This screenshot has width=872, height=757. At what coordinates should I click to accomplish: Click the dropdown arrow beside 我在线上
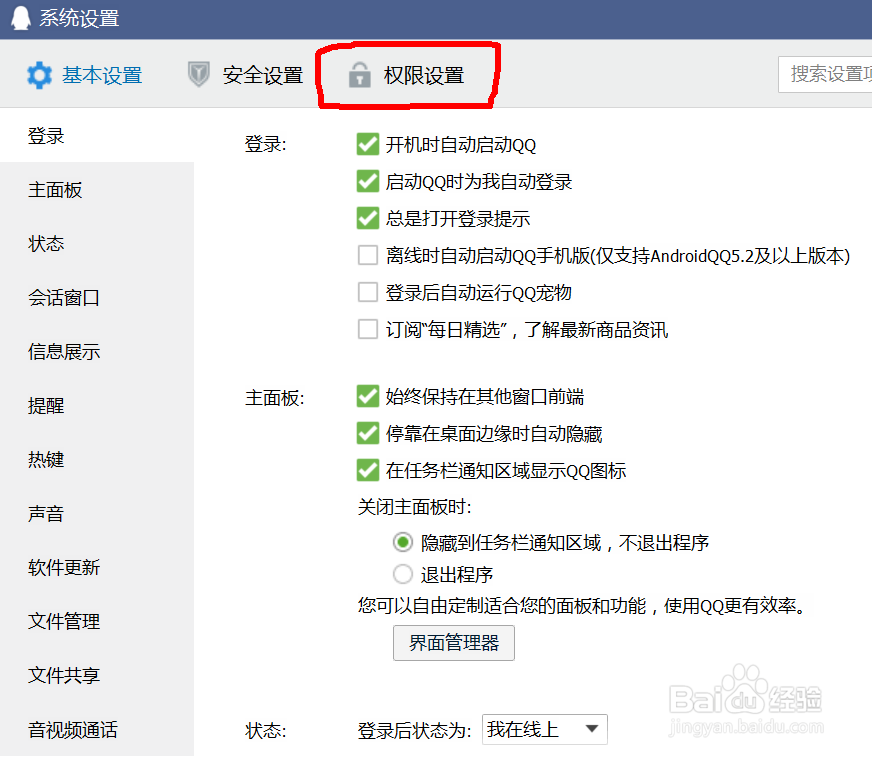click(x=592, y=729)
